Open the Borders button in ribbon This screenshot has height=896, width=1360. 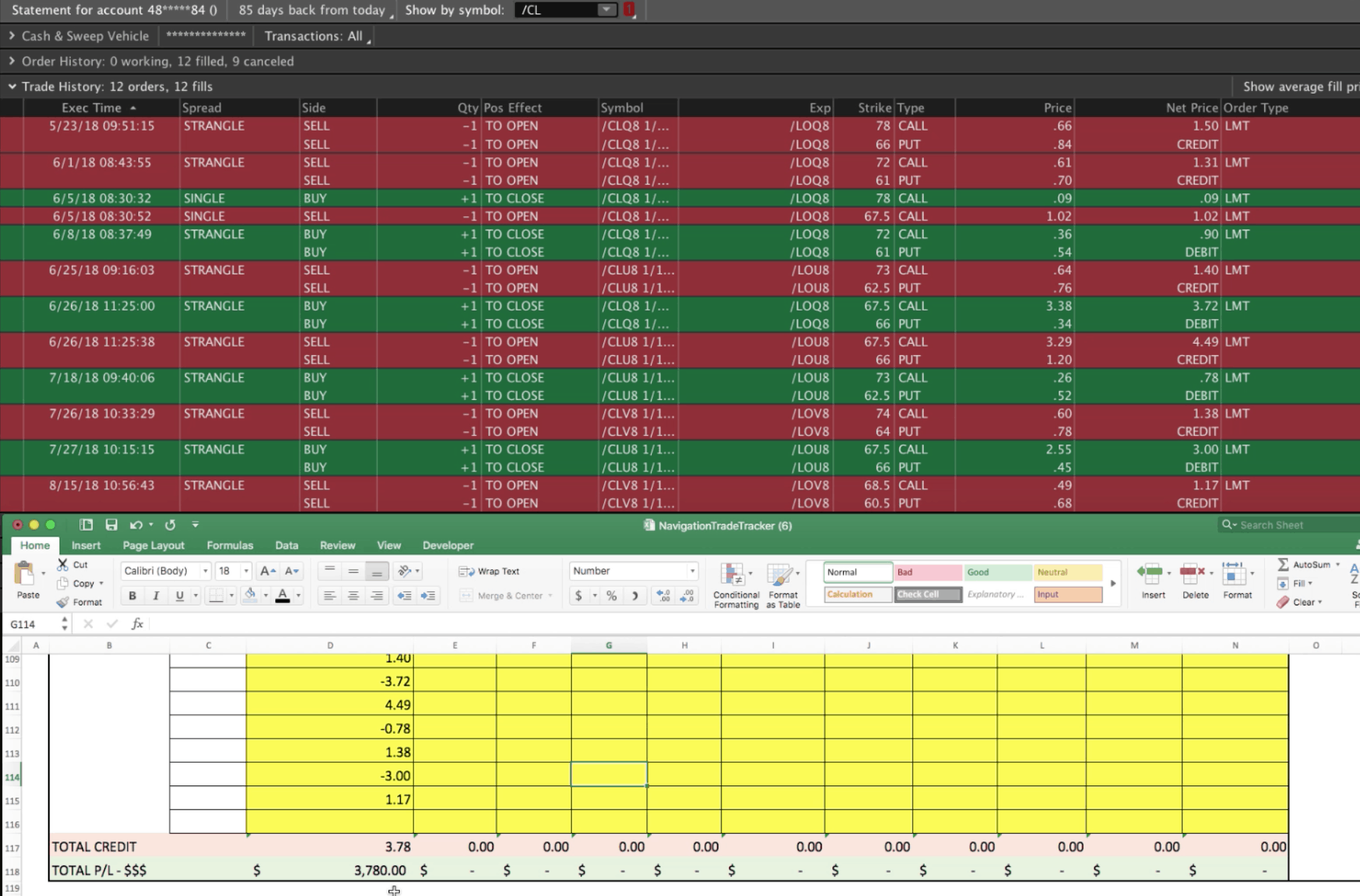[216, 595]
